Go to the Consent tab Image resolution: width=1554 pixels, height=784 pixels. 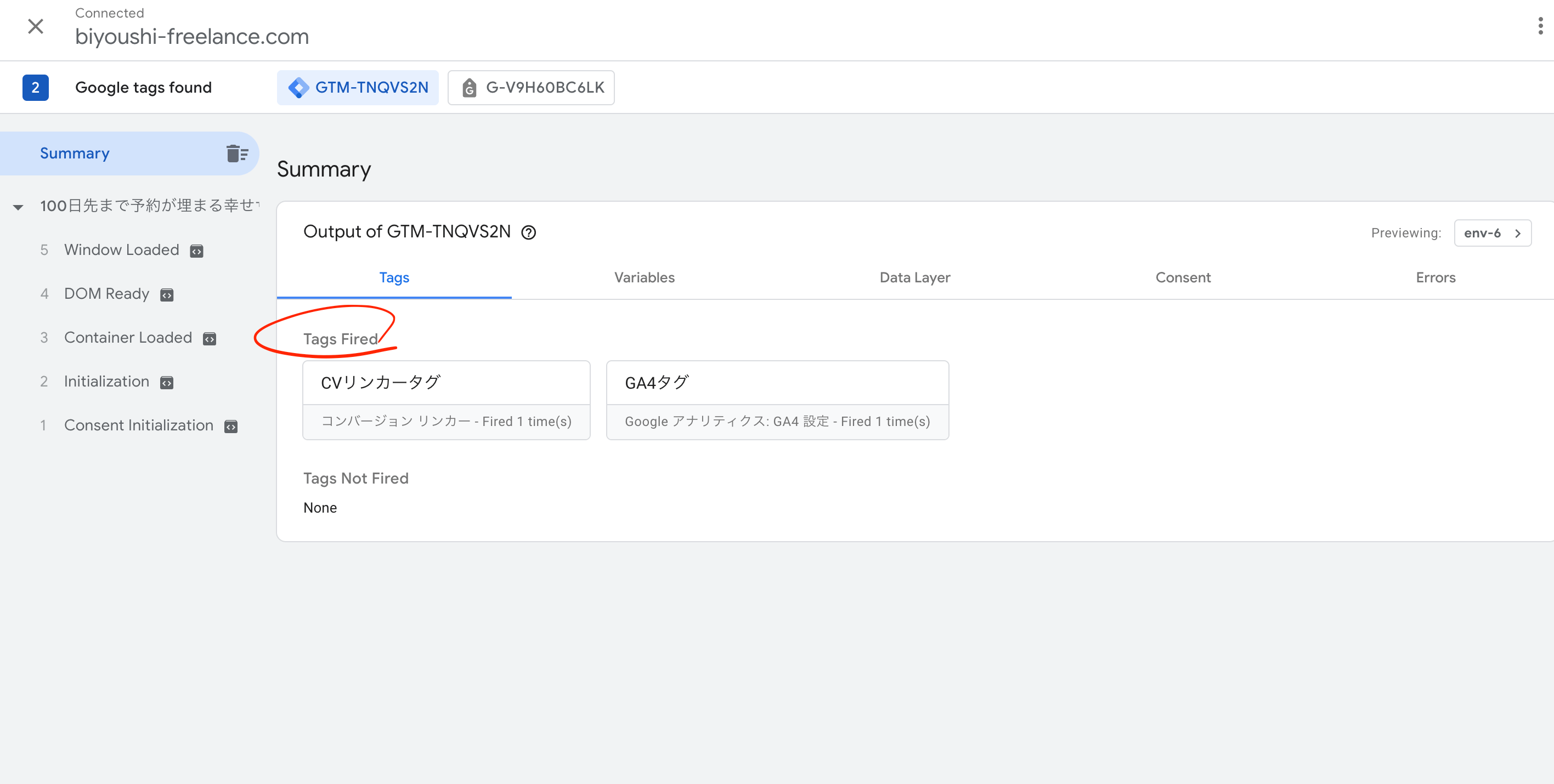click(x=1183, y=277)
